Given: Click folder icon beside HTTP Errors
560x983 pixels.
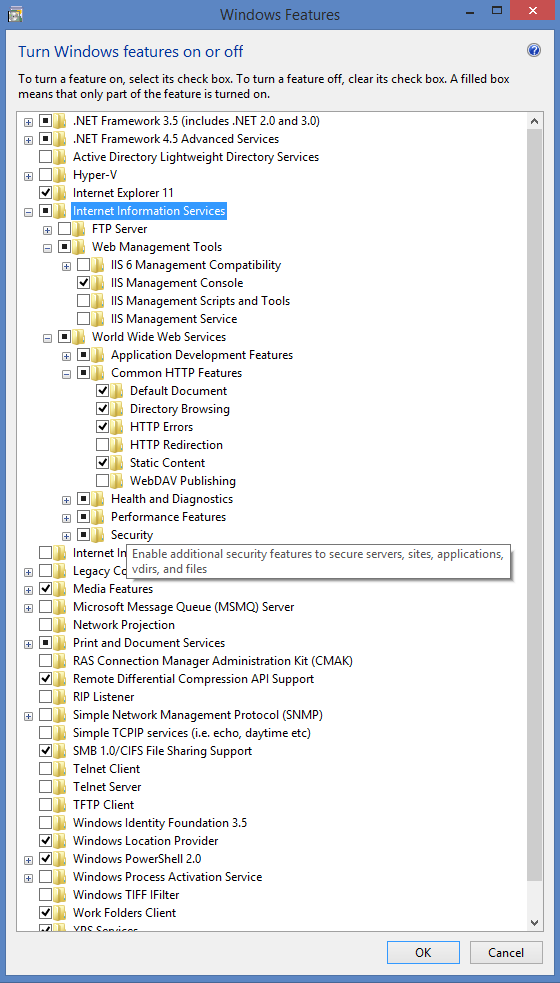Looking at the screenshot, I should (x=117, y=427).
